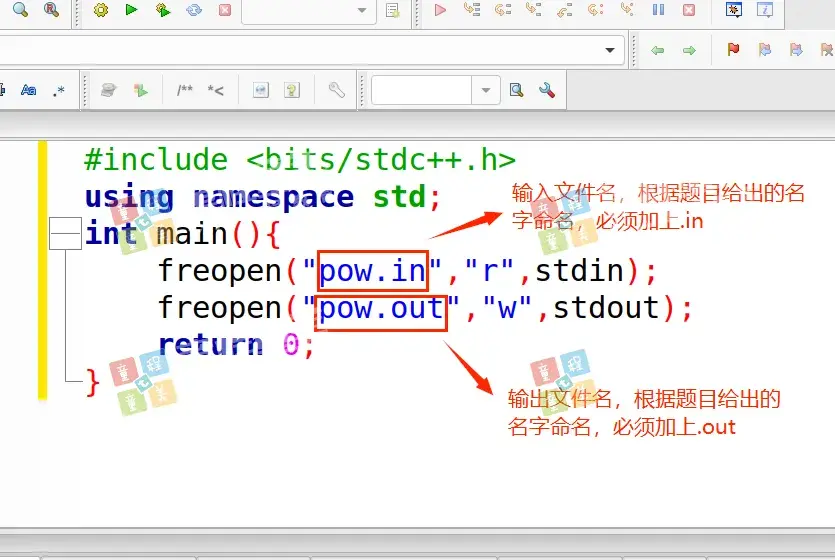The image size is (835, 560).
Task: Click the pow.out filename in code
Action: coord(381,309)
